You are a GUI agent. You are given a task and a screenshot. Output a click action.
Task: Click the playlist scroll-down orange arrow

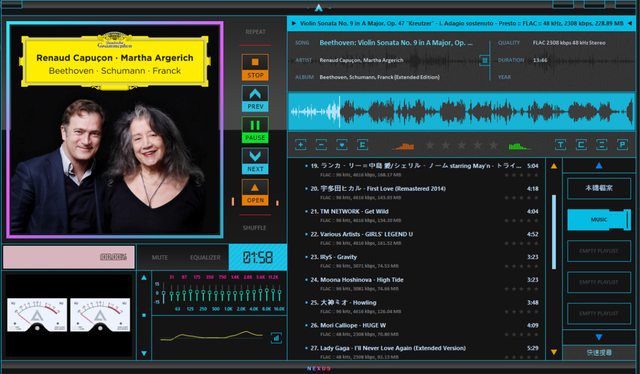pyautogui.click(x=554, y=352)
